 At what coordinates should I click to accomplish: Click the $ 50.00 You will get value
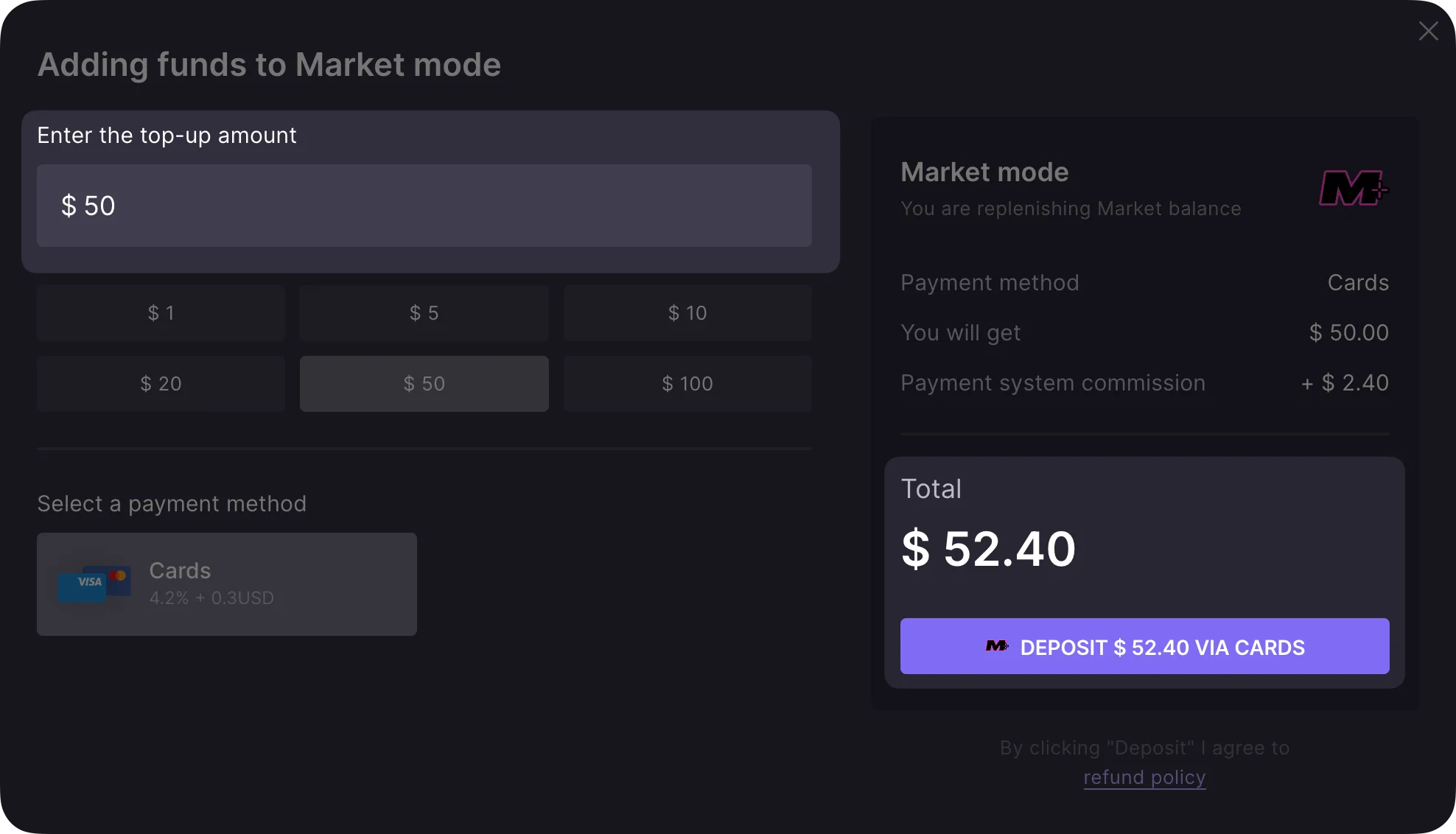click(x=1348, y=333)
